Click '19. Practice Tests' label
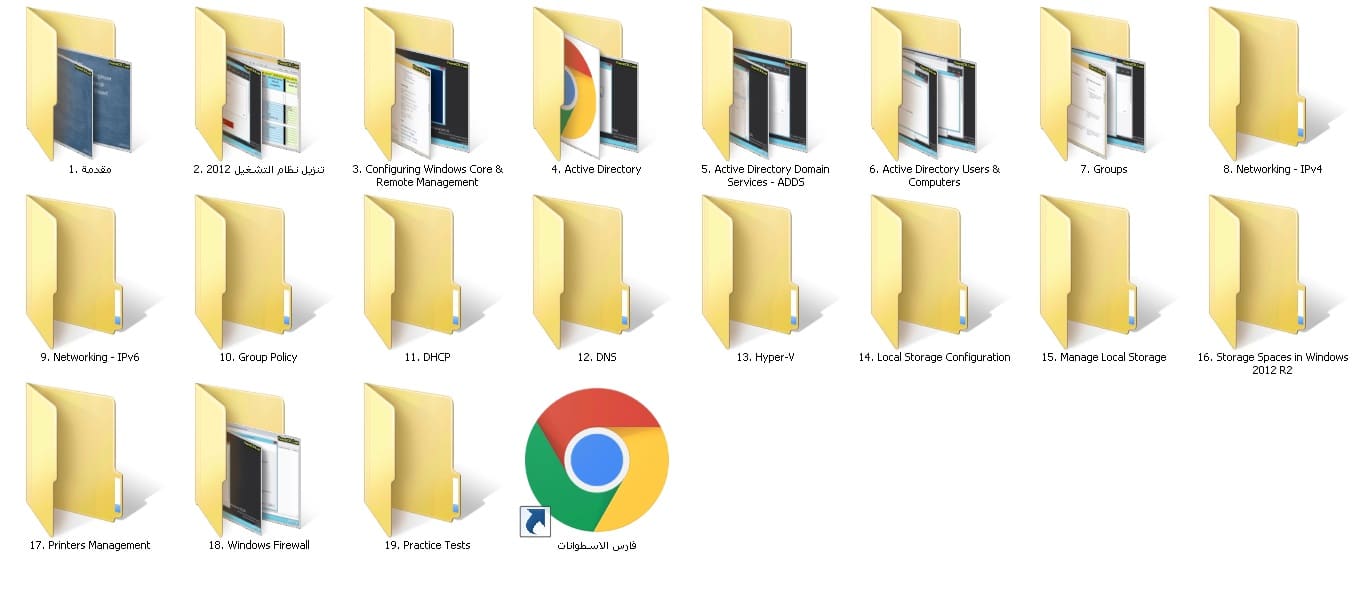Image resolution: width=1363 pixels, height=589 pixels. coord(428,546)
